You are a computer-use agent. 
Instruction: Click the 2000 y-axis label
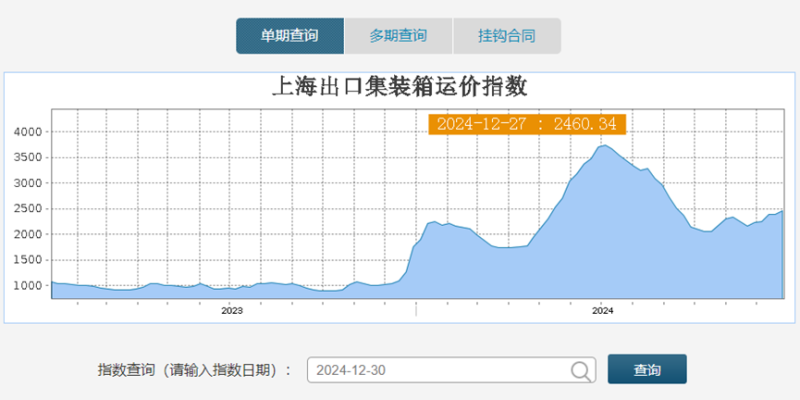27,235
